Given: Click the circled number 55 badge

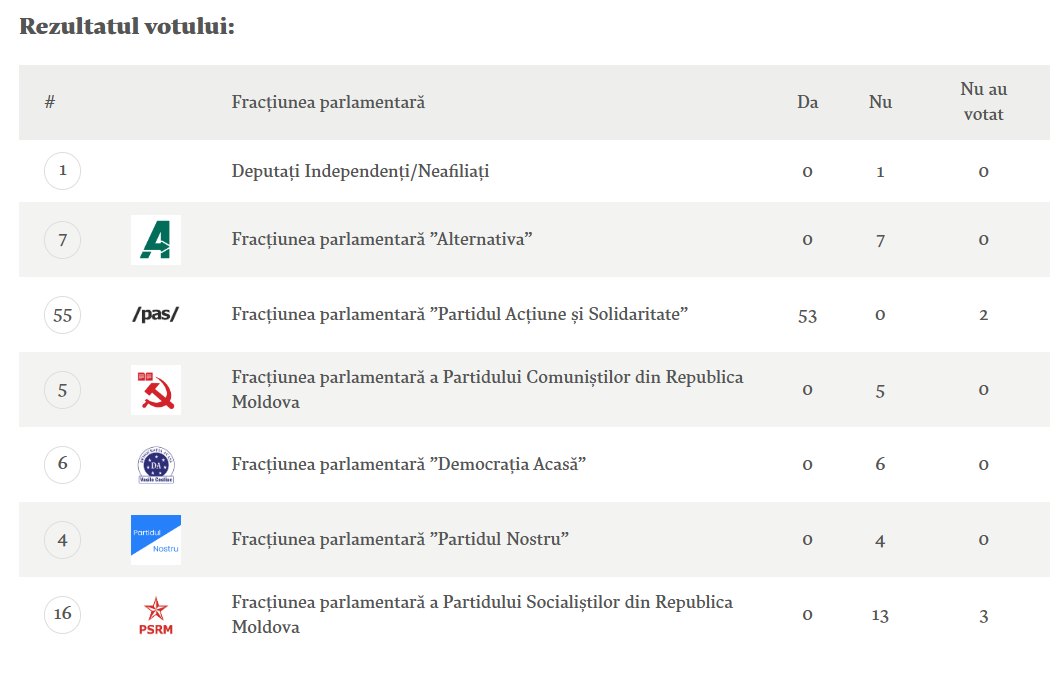Looking at the screenshot, I should (62, 315).
